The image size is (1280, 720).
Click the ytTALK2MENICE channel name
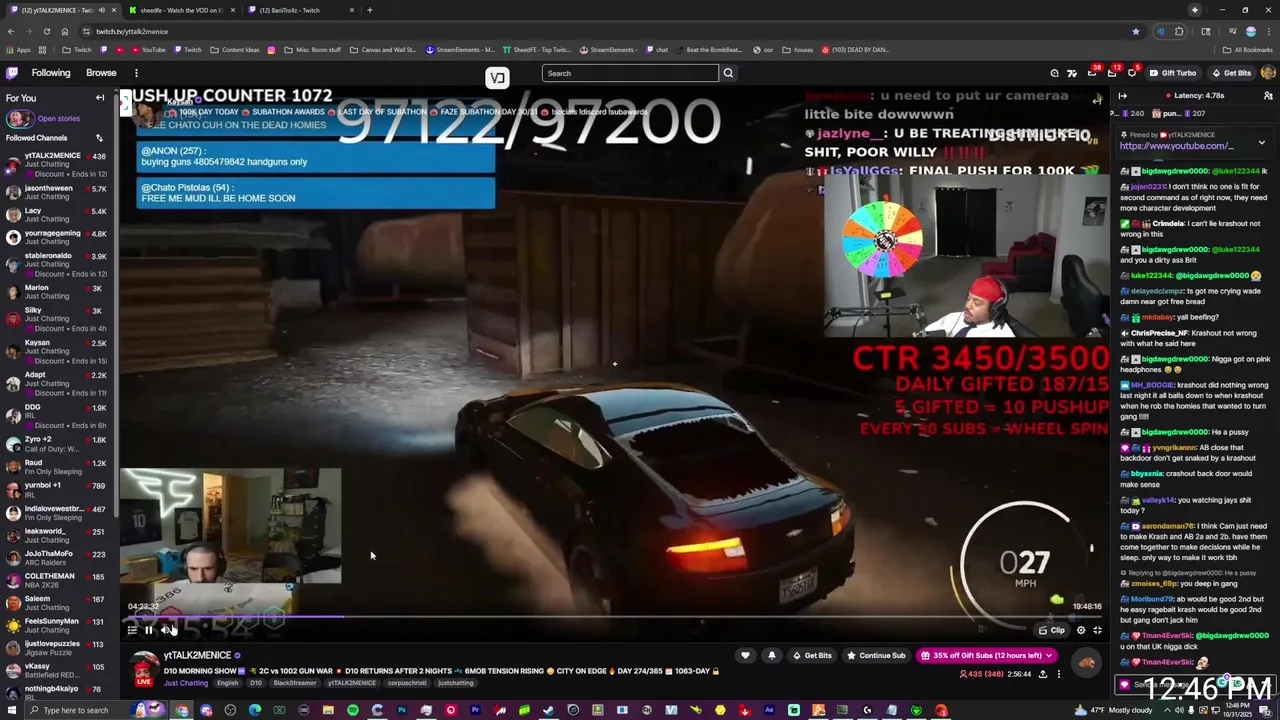[197, 655]
